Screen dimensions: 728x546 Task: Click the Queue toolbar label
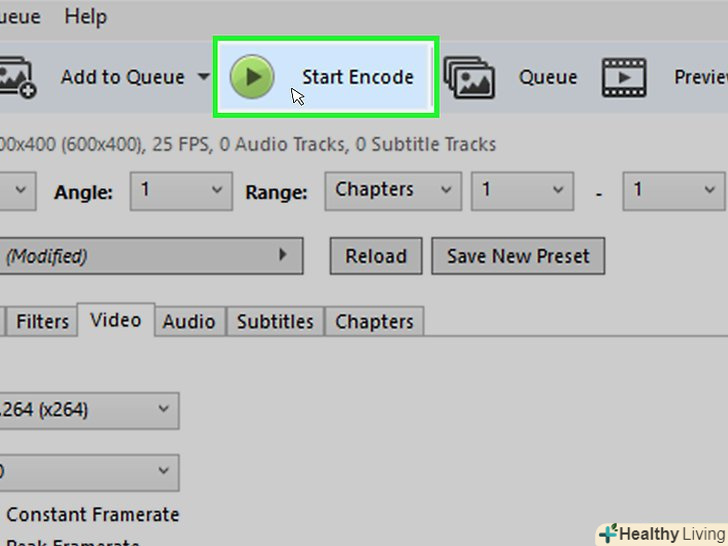pos(548,77)
